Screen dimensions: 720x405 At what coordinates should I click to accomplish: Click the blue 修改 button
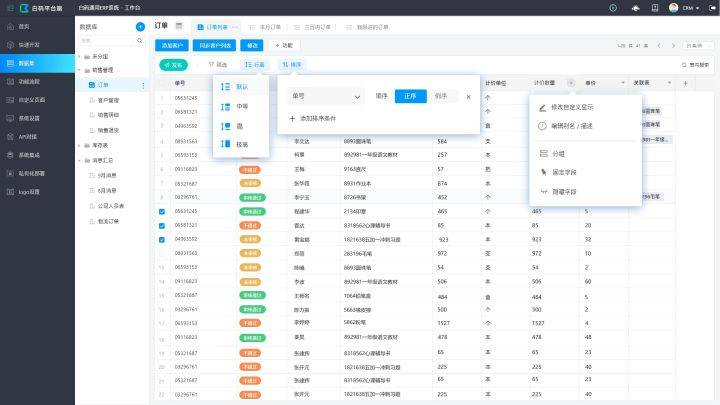(252, 45)
